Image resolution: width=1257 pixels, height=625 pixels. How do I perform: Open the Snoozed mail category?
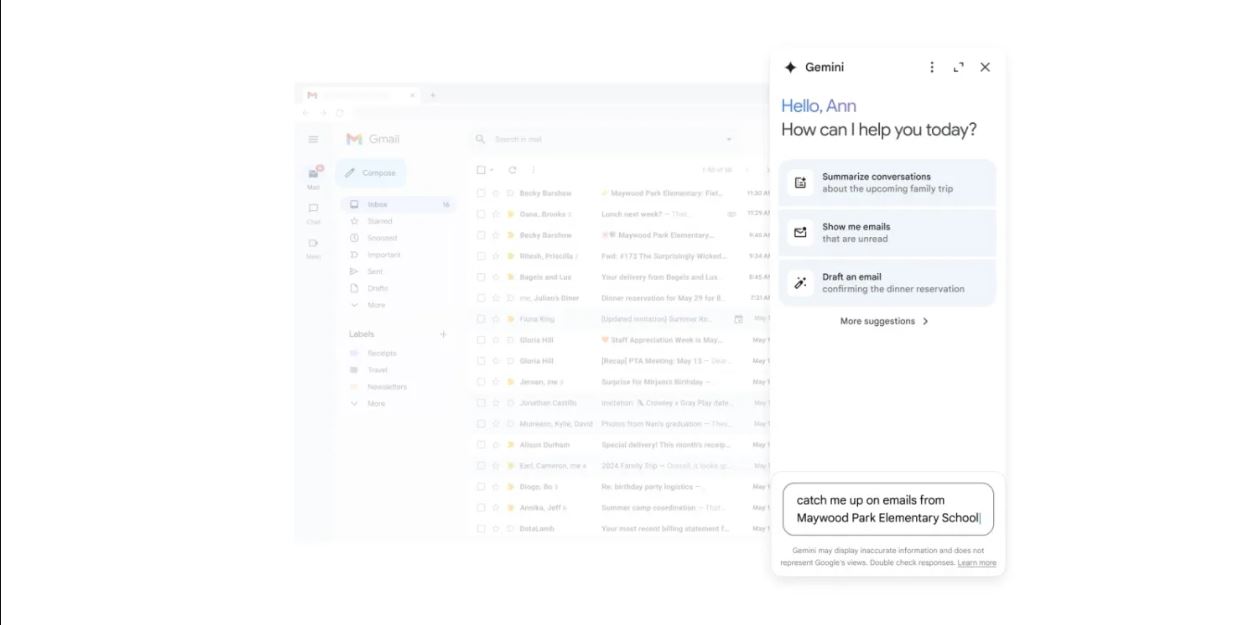[x=379, y=237]
